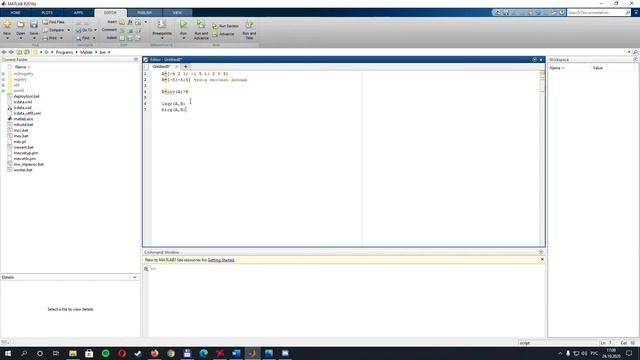The image size is (640, 360).
Task: Expand the m3iregistry folder
Action: coord(3,74)
